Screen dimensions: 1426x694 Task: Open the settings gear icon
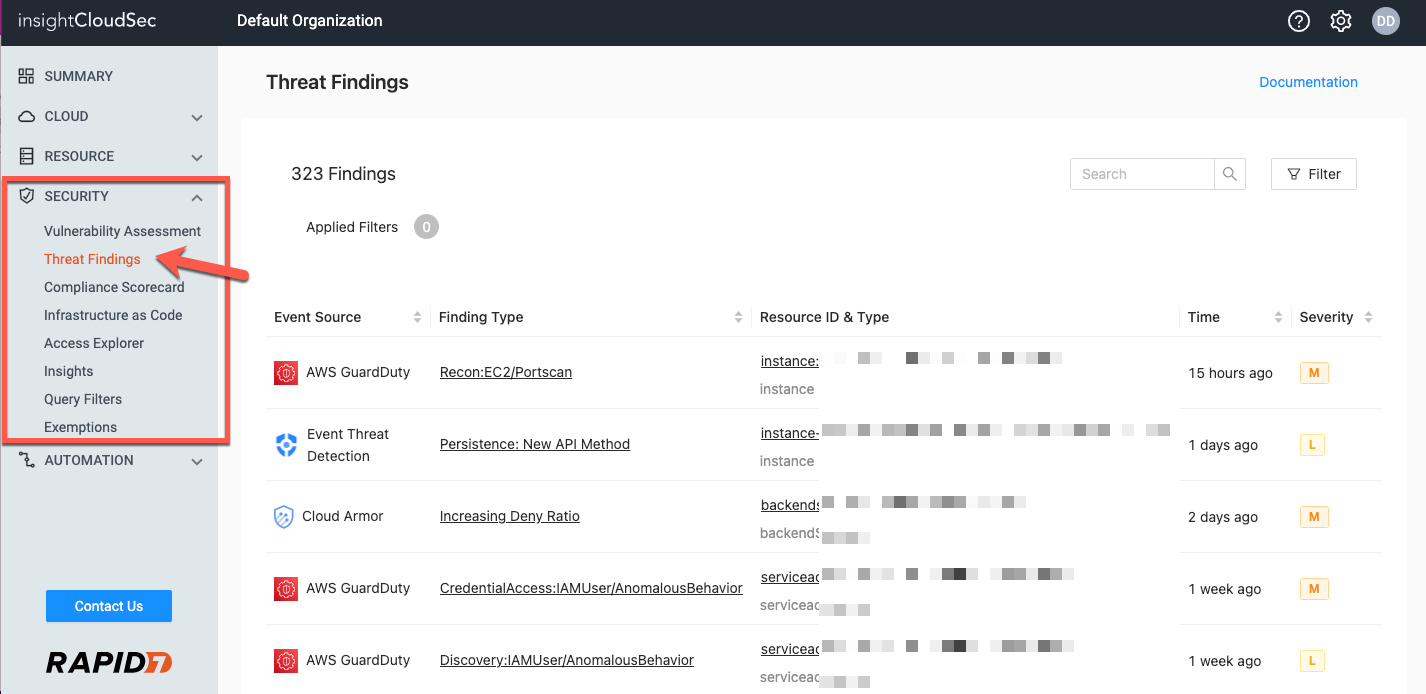(x=1341, y=21)
